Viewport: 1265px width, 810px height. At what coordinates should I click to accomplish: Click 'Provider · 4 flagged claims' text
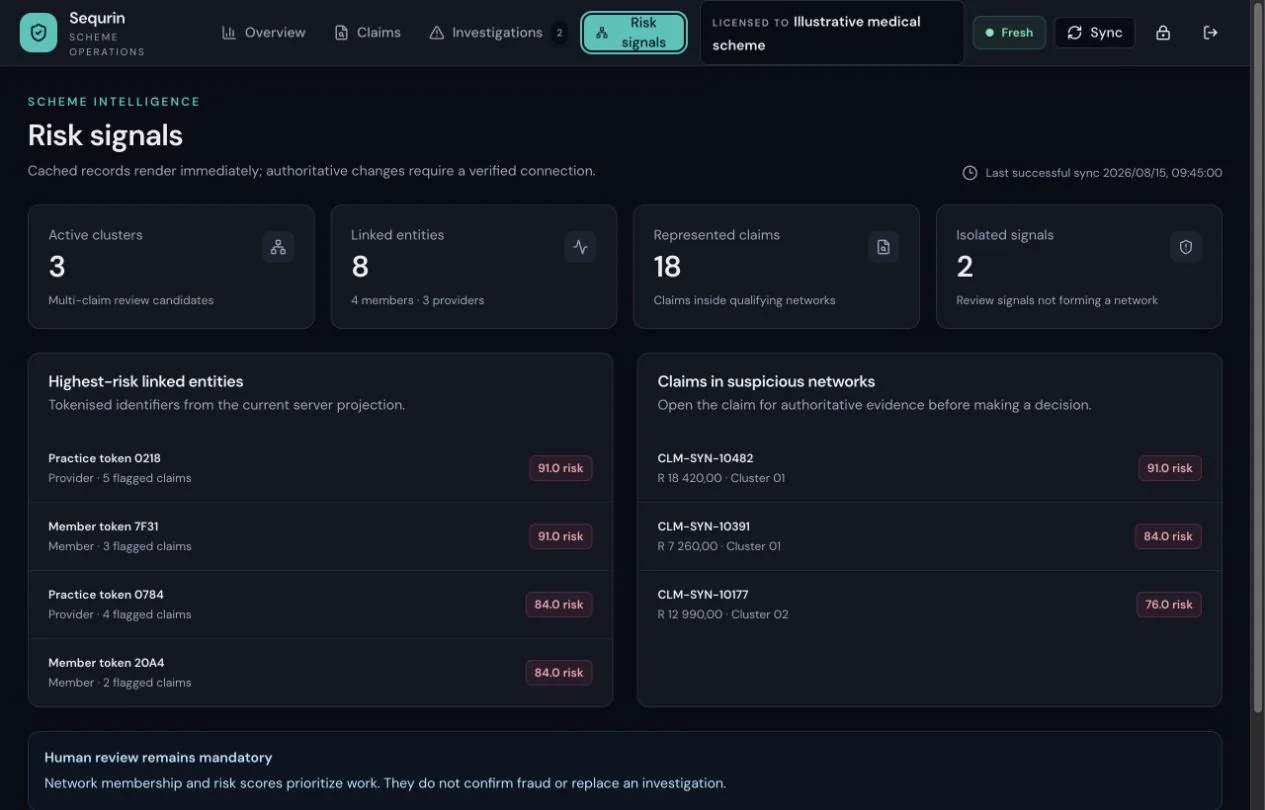tap(120, 614)
